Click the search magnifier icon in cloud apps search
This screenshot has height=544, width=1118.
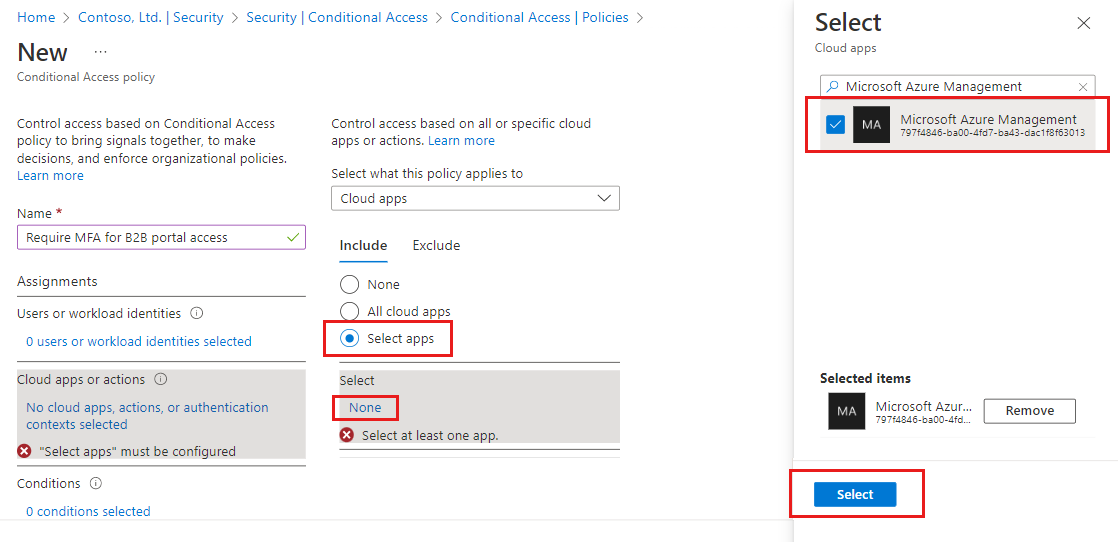pyautogui.click(x=832, y=86)
